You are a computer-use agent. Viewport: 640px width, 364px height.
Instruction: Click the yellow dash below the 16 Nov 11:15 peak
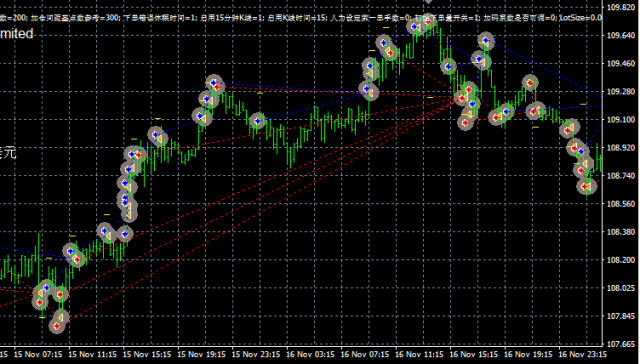pyautogui.click(x=430, y=98)
